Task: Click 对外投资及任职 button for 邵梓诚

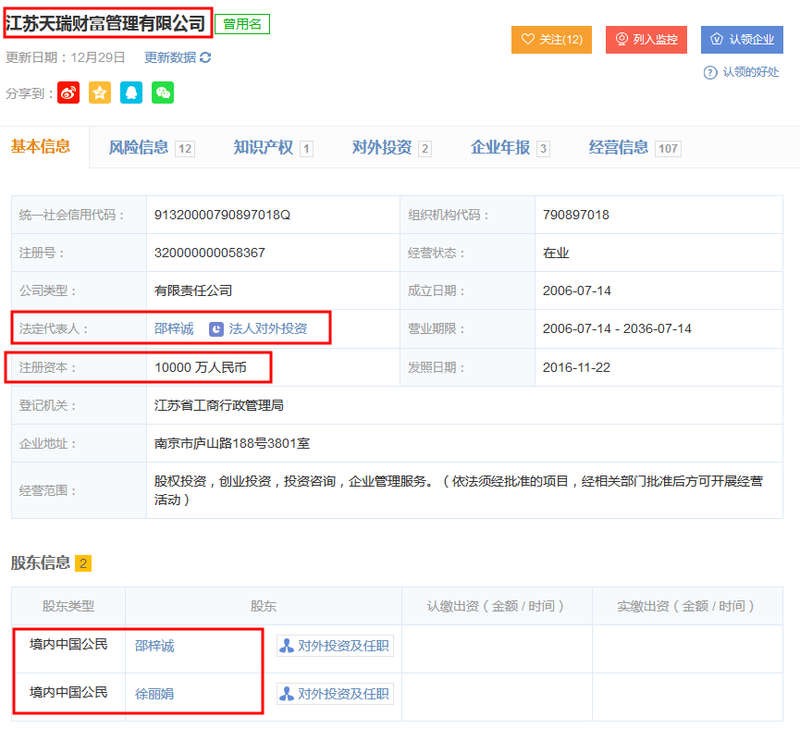Action: 335,646
